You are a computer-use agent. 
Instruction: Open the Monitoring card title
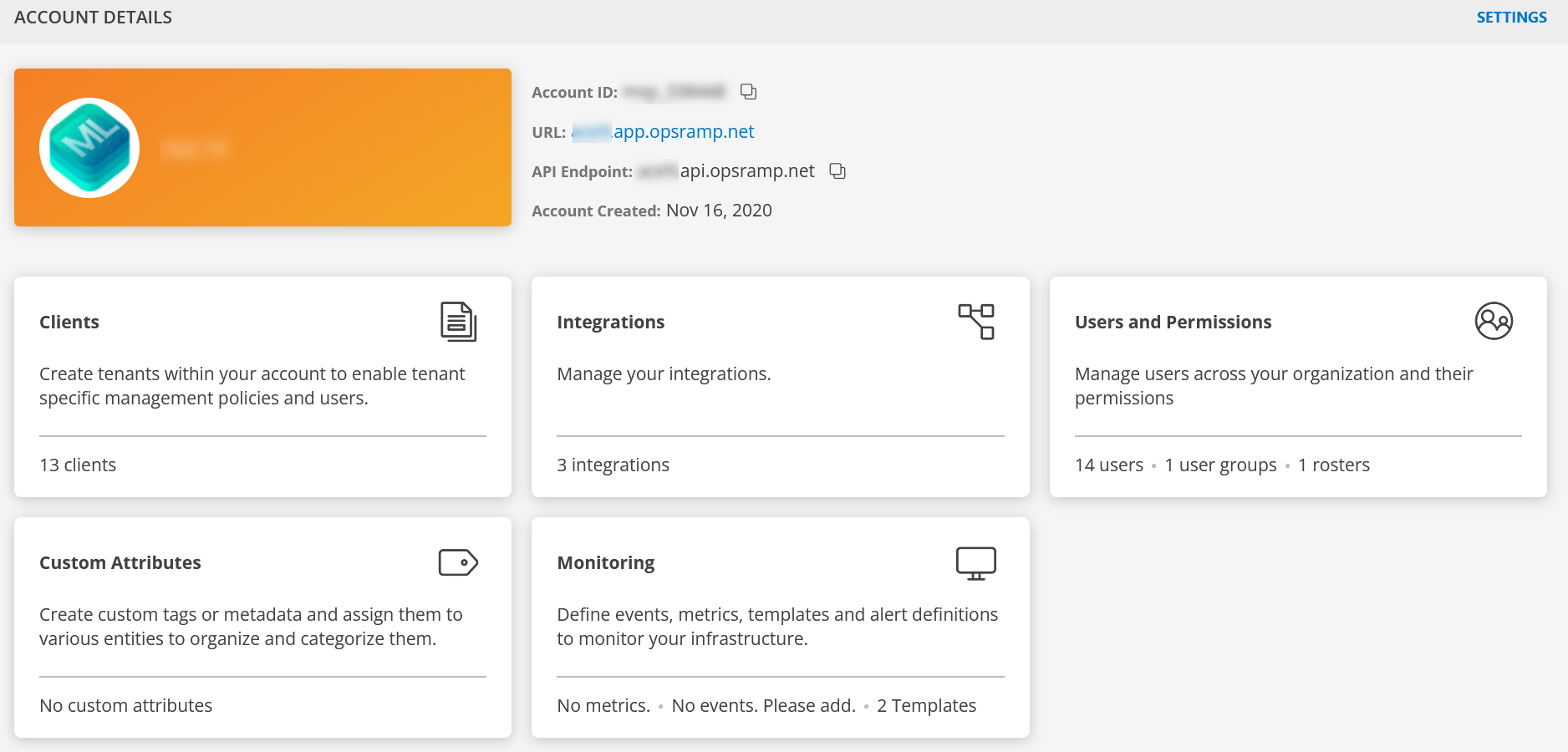point(606,563)
